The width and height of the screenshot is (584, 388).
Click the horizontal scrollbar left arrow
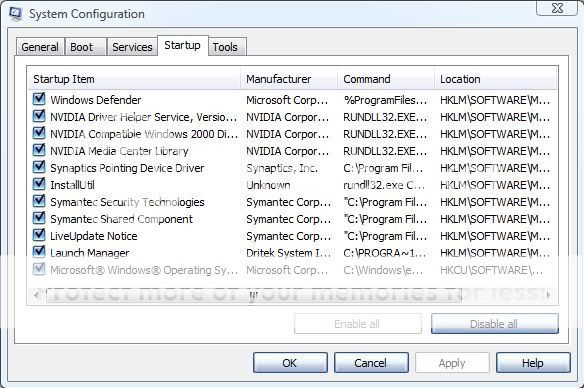click(x=36, y=295)
